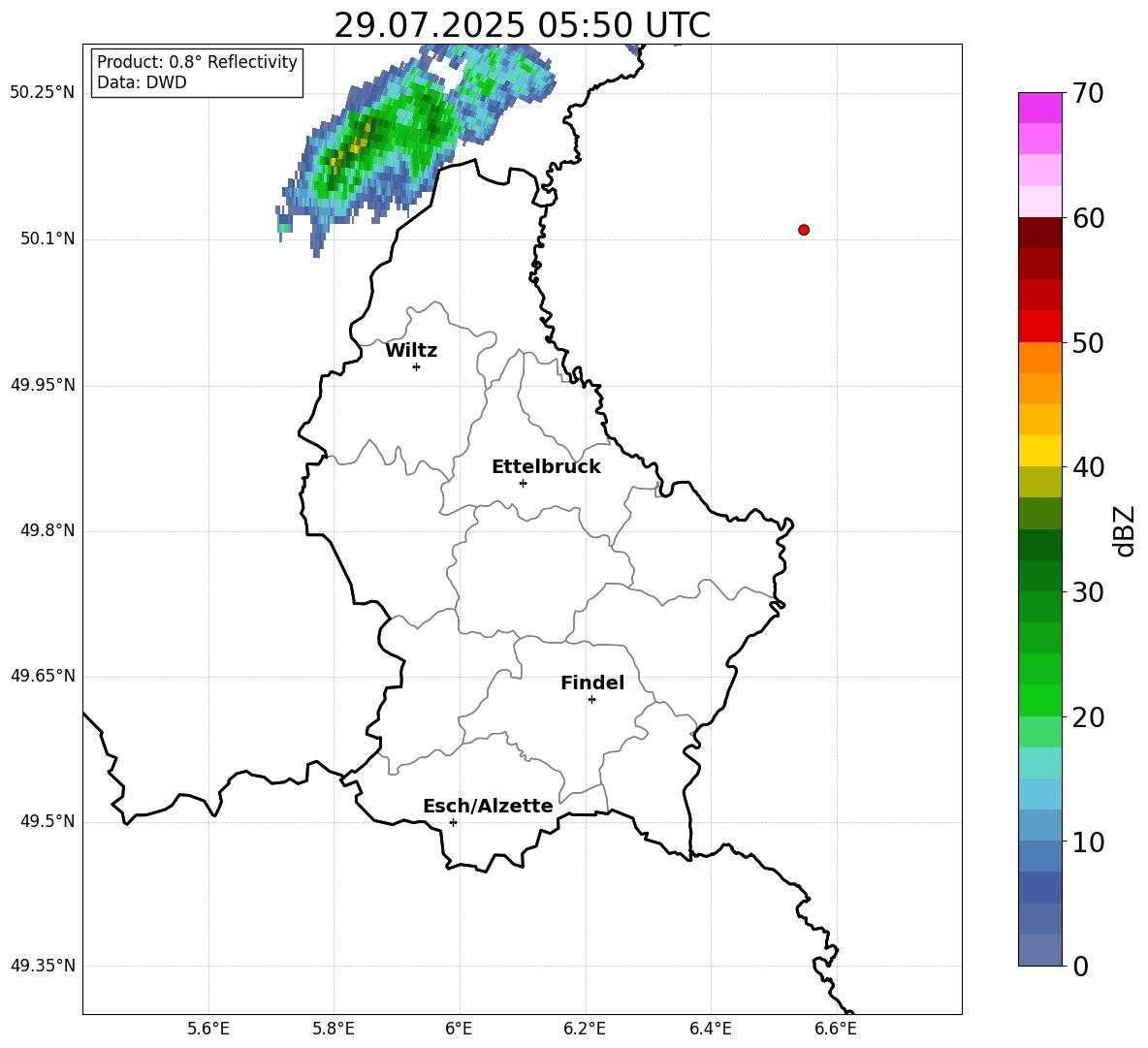Click the Wiltz location cross marker
Viewport: 1148px width, 1048px height.
pyautogui.click(x=417, y=366)
